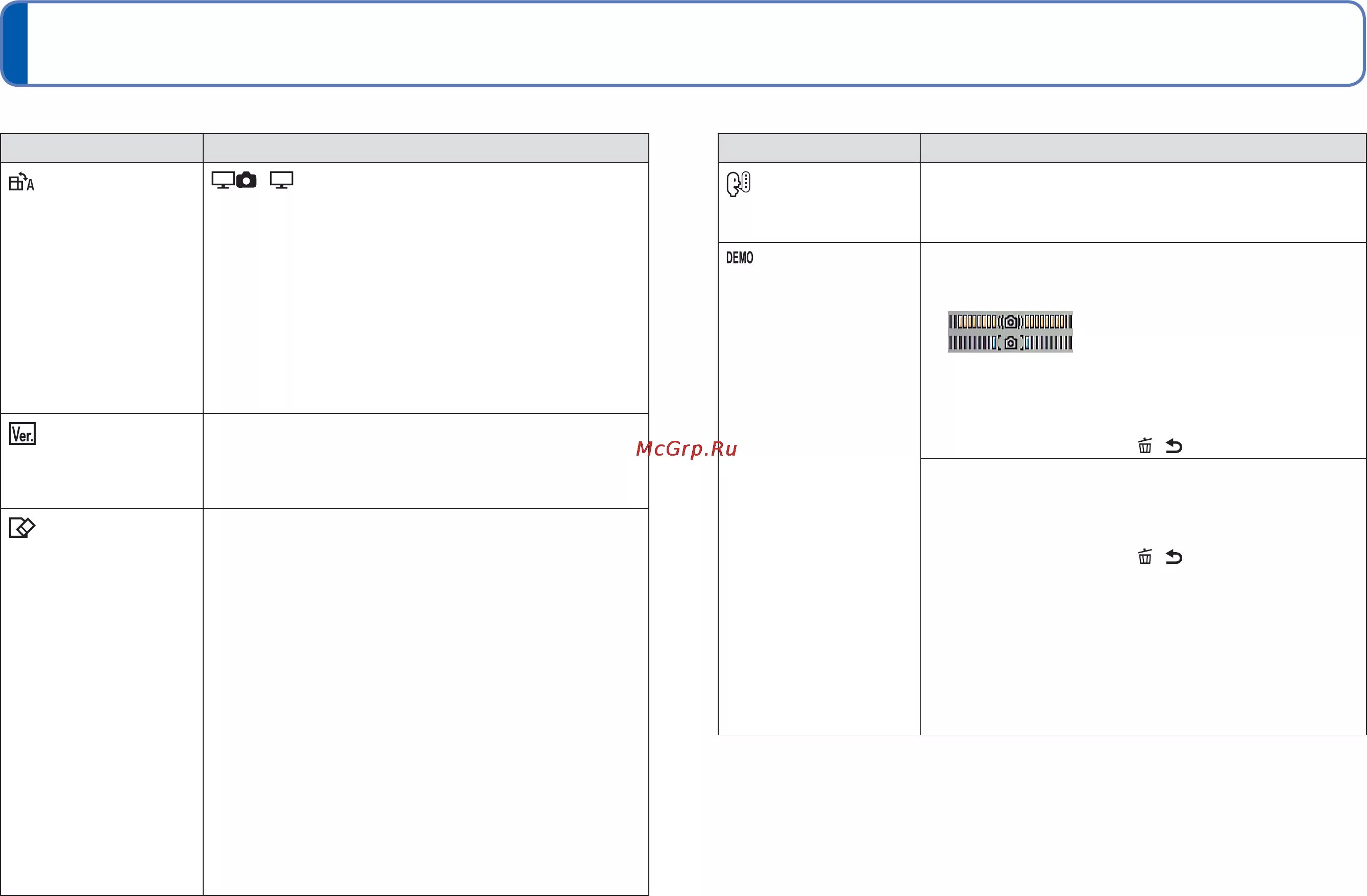Click the lower trash can icon
Viewport: 1367px width, 896px height.
point(1145,557)
